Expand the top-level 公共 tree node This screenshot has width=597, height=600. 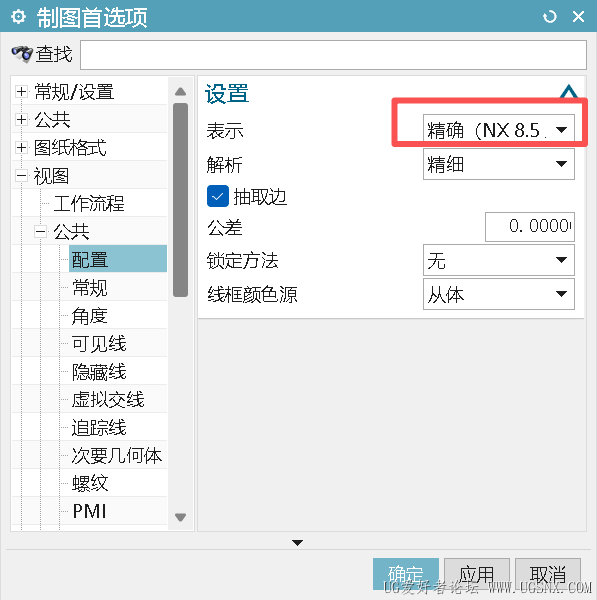(x=21, y=119)
